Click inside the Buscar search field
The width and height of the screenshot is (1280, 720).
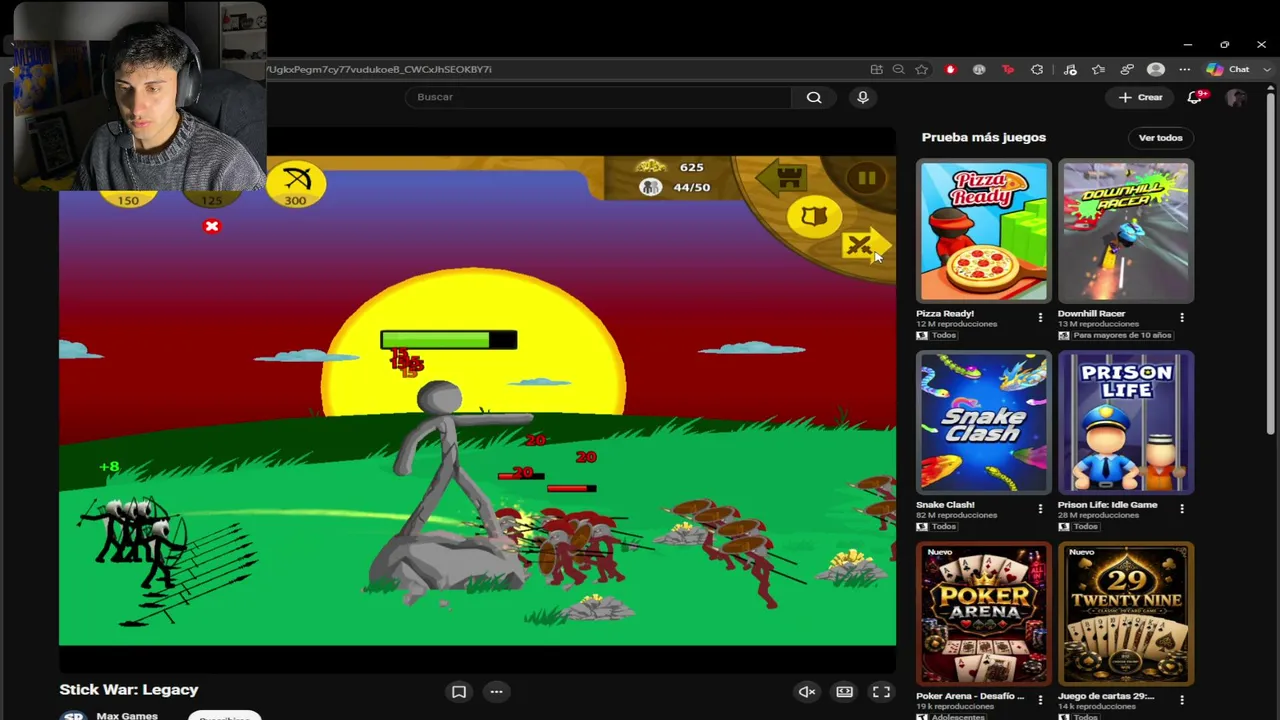coord(598,97)
